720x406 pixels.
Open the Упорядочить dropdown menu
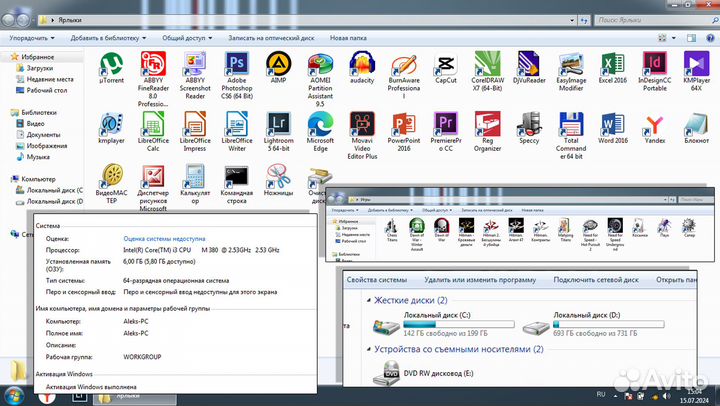[x=32, y=38]
